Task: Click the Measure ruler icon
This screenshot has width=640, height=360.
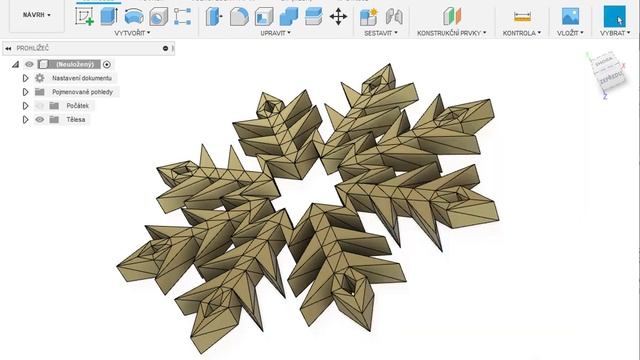Action: click(522, 17)
